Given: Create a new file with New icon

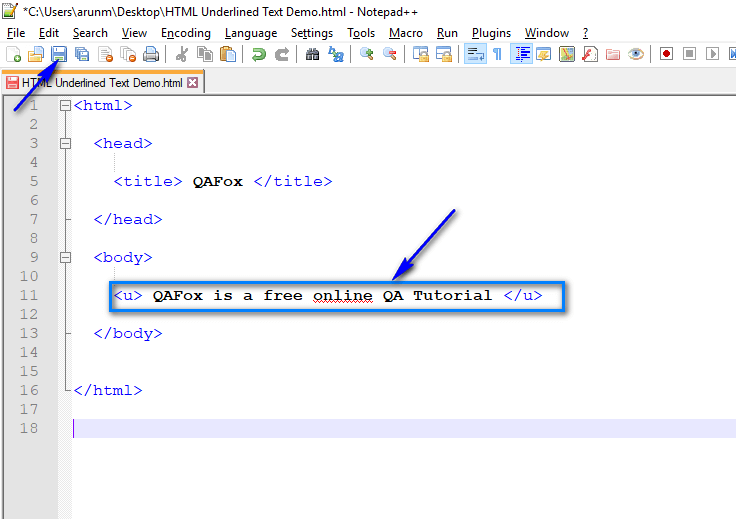Looking at the screenshot, I should click(14, 54).
